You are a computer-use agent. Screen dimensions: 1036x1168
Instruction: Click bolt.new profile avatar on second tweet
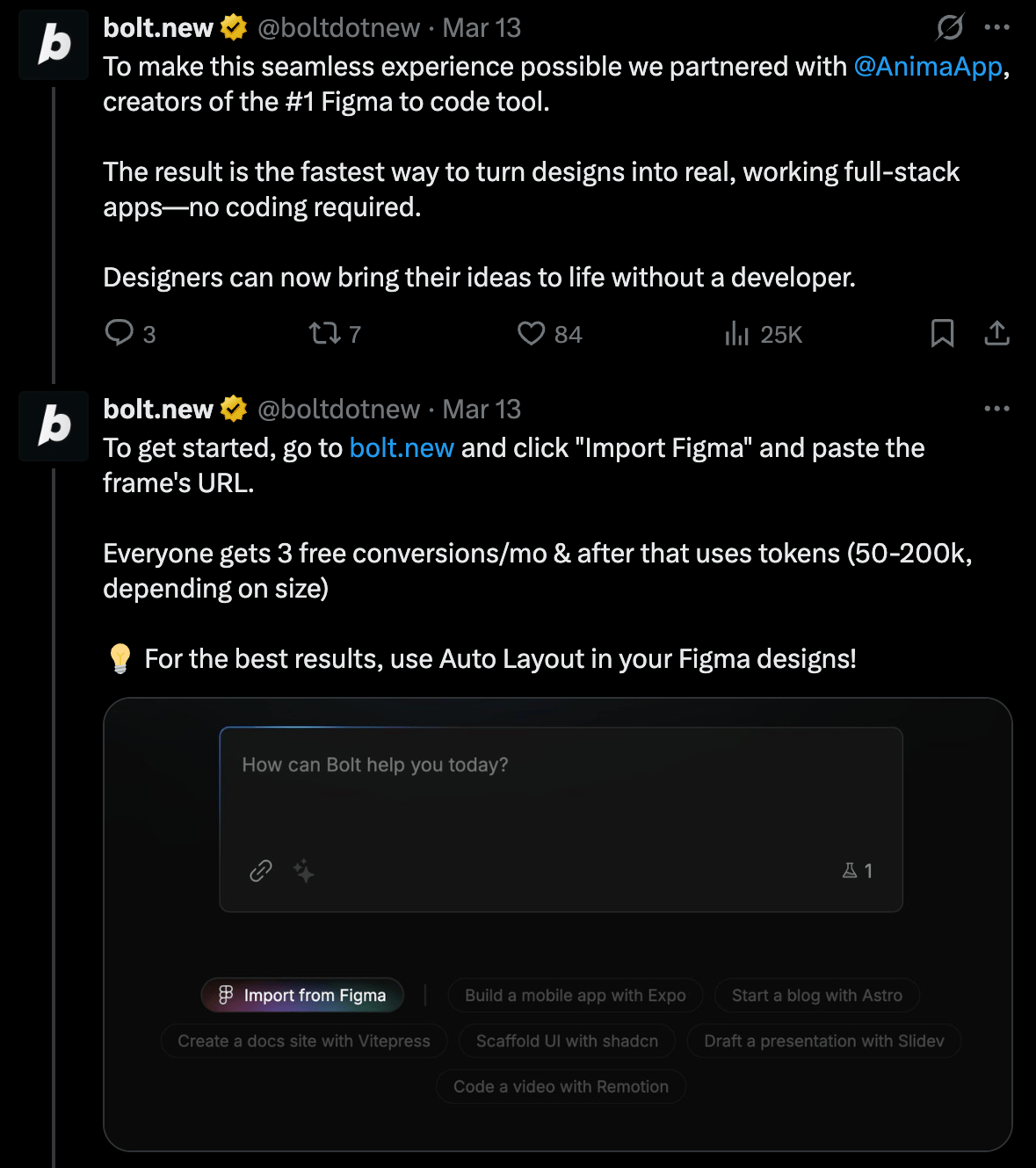click(x=54, y=426)
